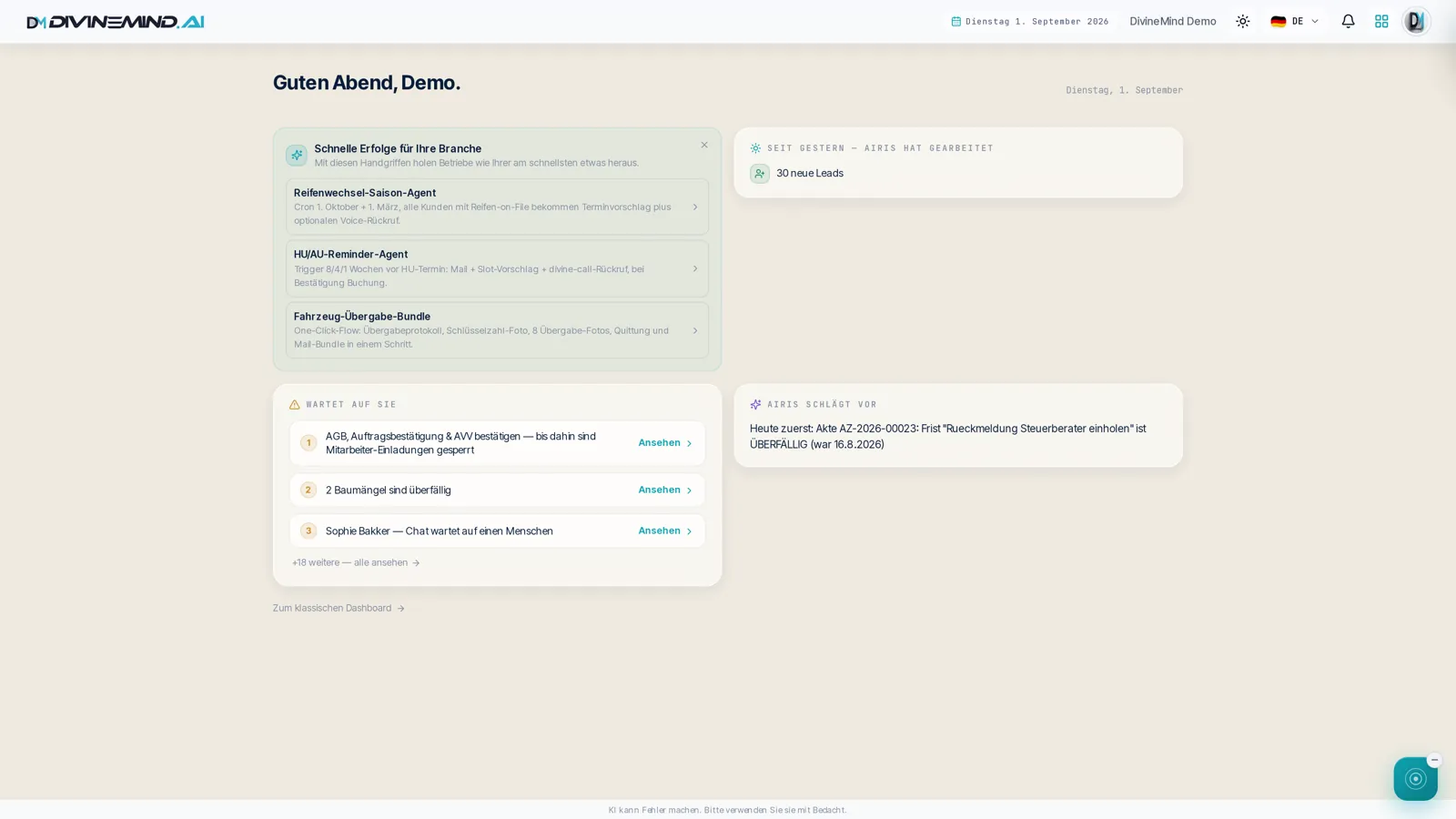Open the Airis assistant floating button
This screenshot has width=1456, height=819.
click(1415, 779)
